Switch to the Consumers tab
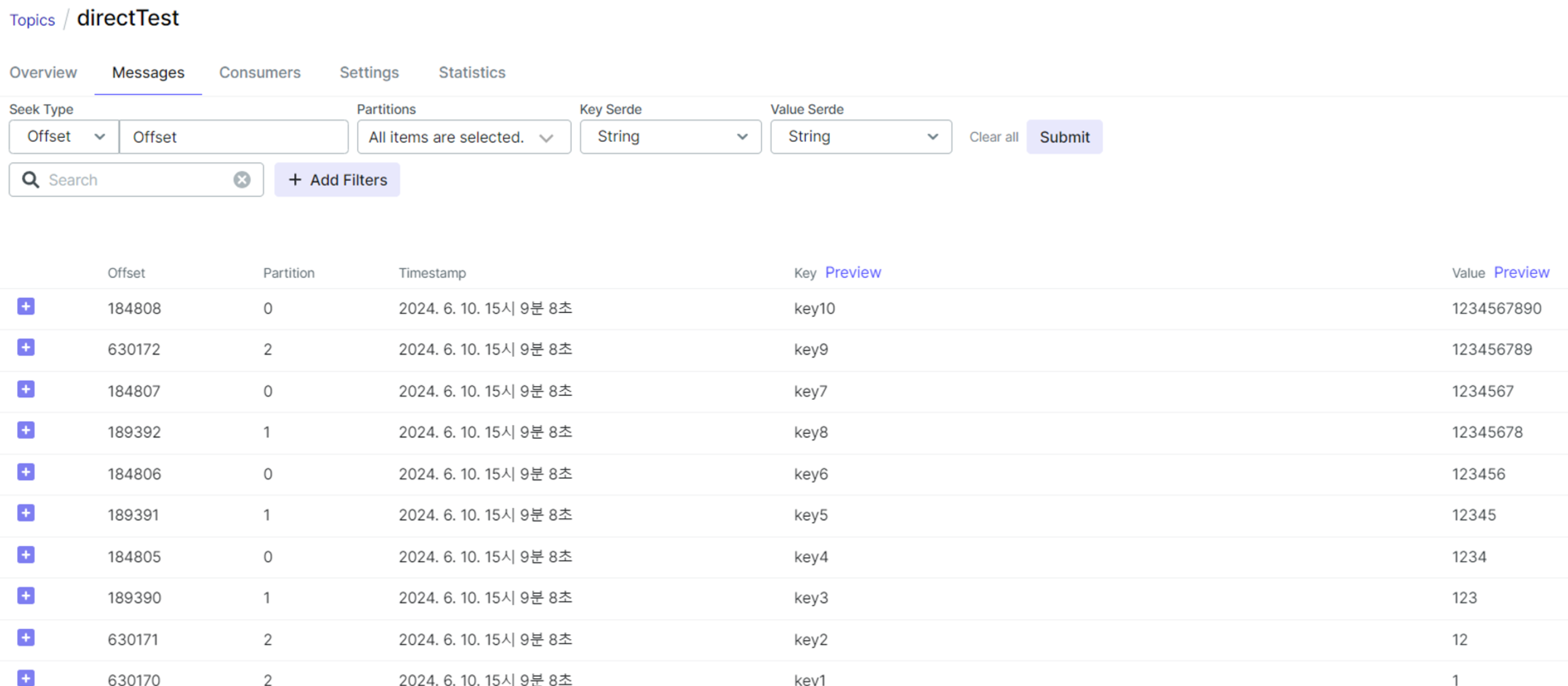 (260, 72)
